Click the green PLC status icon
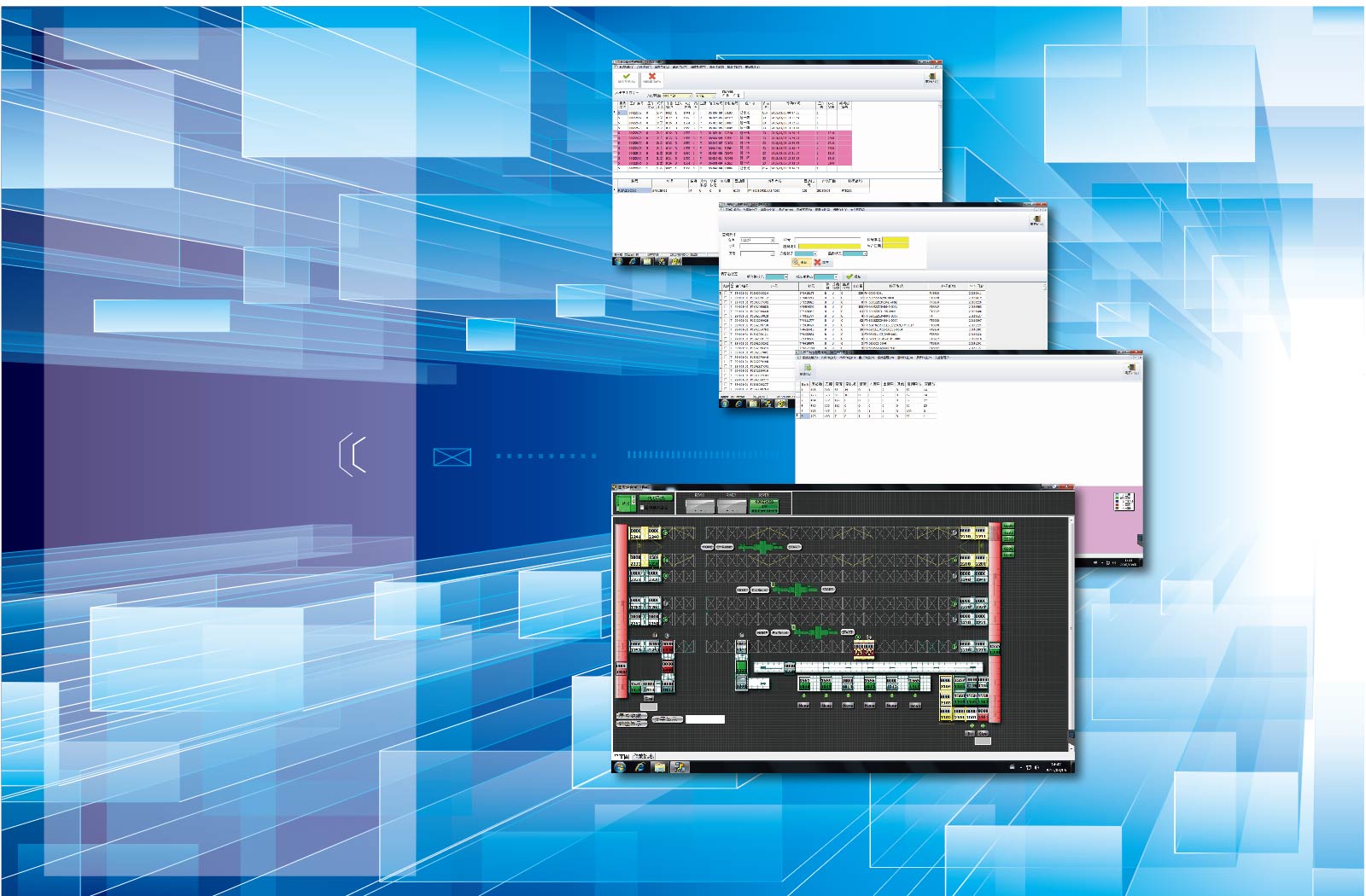The width and height of the screenshot is (1366, 896). 624,504
